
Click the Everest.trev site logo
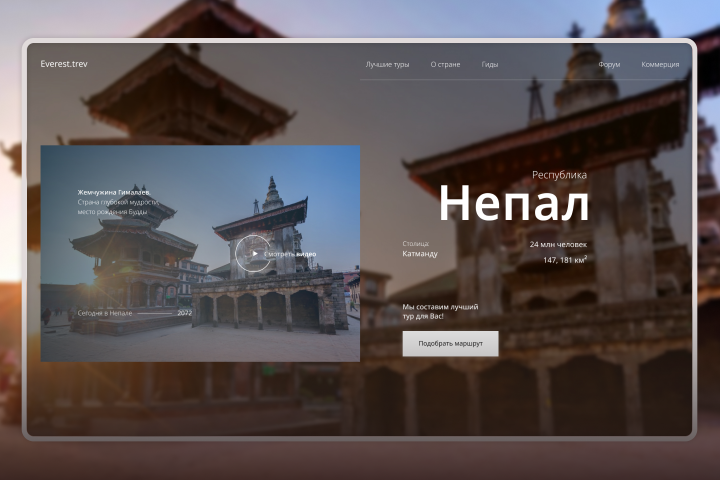(64, 64)
